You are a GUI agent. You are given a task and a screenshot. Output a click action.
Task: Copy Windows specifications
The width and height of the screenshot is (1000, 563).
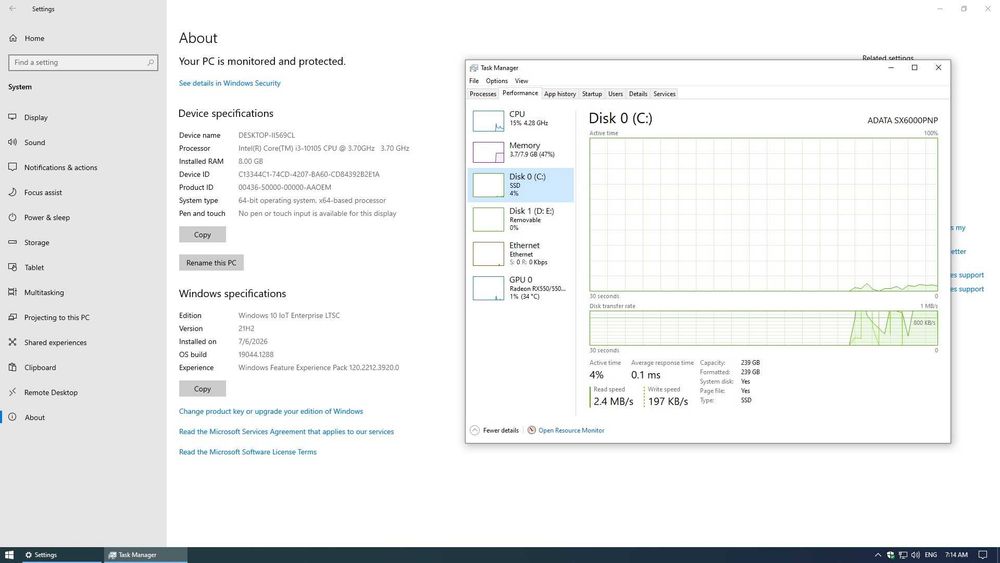[x=202, y=389]
